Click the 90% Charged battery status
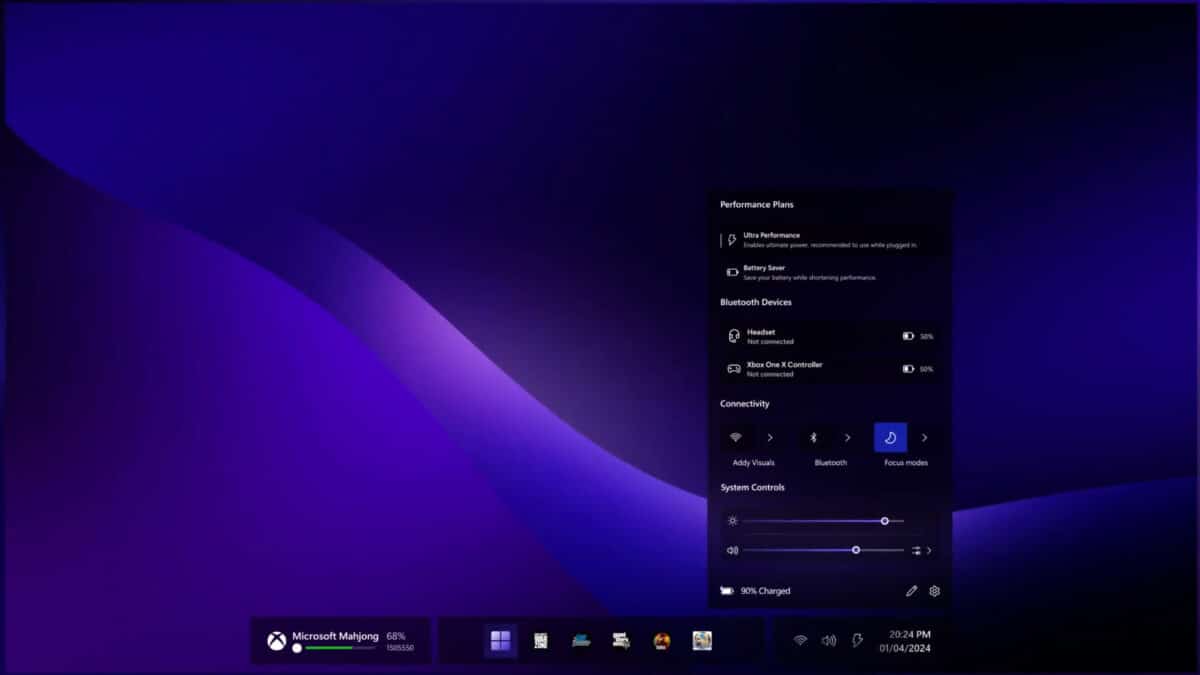The height and width of the screenshot is (675, 1200). pos(765,591)
